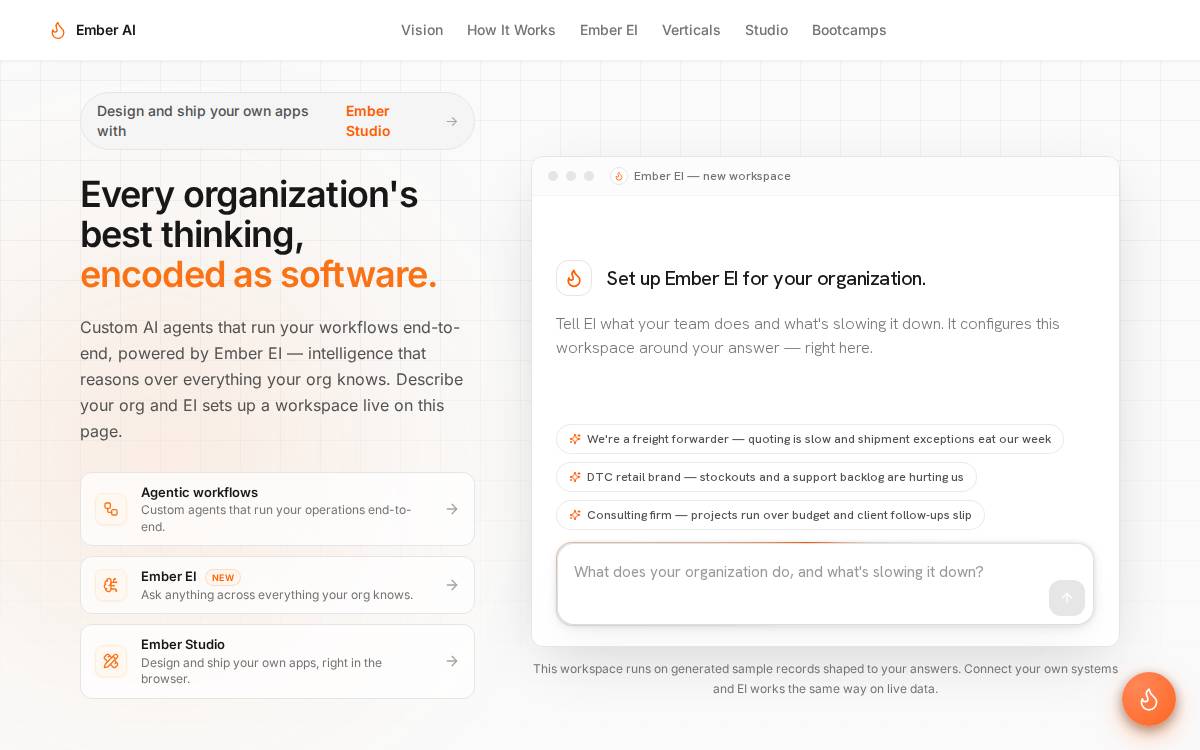Click the 'Ember EI — new workspace' title text

pos(712,176)
